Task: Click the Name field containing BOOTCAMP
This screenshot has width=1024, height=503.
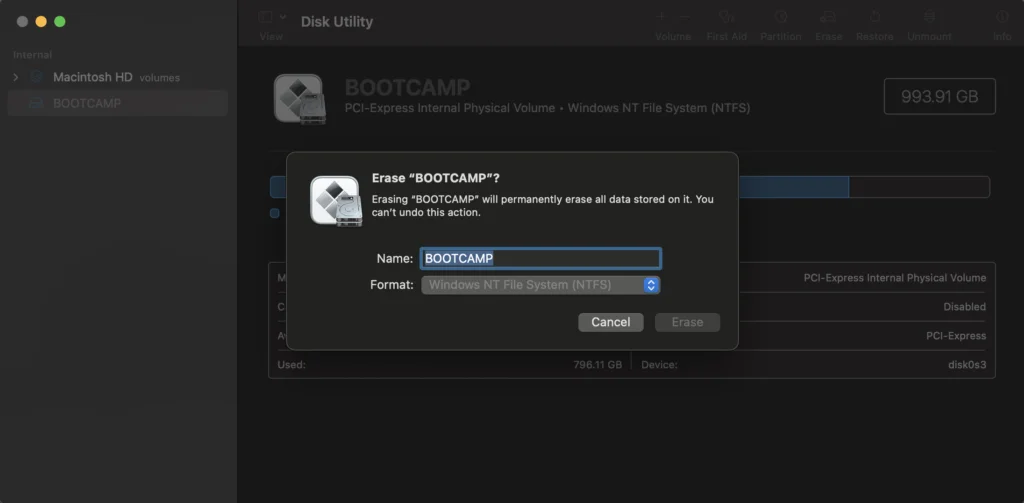Action: click(x=541, y=259)
